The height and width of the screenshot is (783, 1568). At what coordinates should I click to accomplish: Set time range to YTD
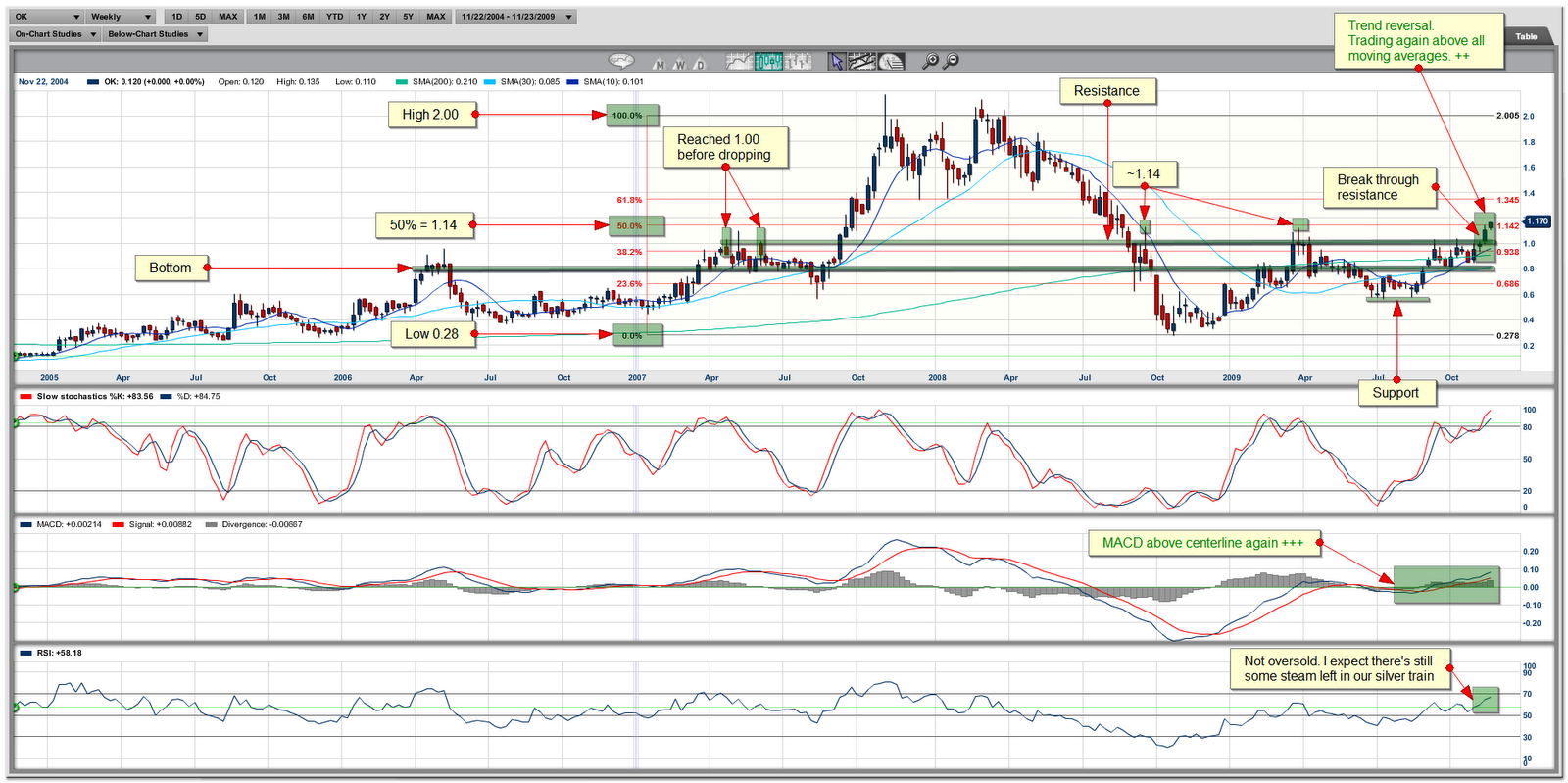tap(335, 17)
